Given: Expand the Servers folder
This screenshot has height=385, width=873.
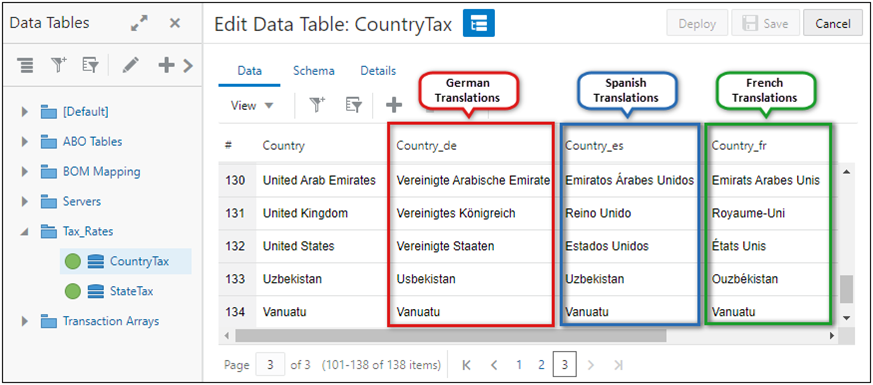Looking at the screenshot, I should [24, 201].
